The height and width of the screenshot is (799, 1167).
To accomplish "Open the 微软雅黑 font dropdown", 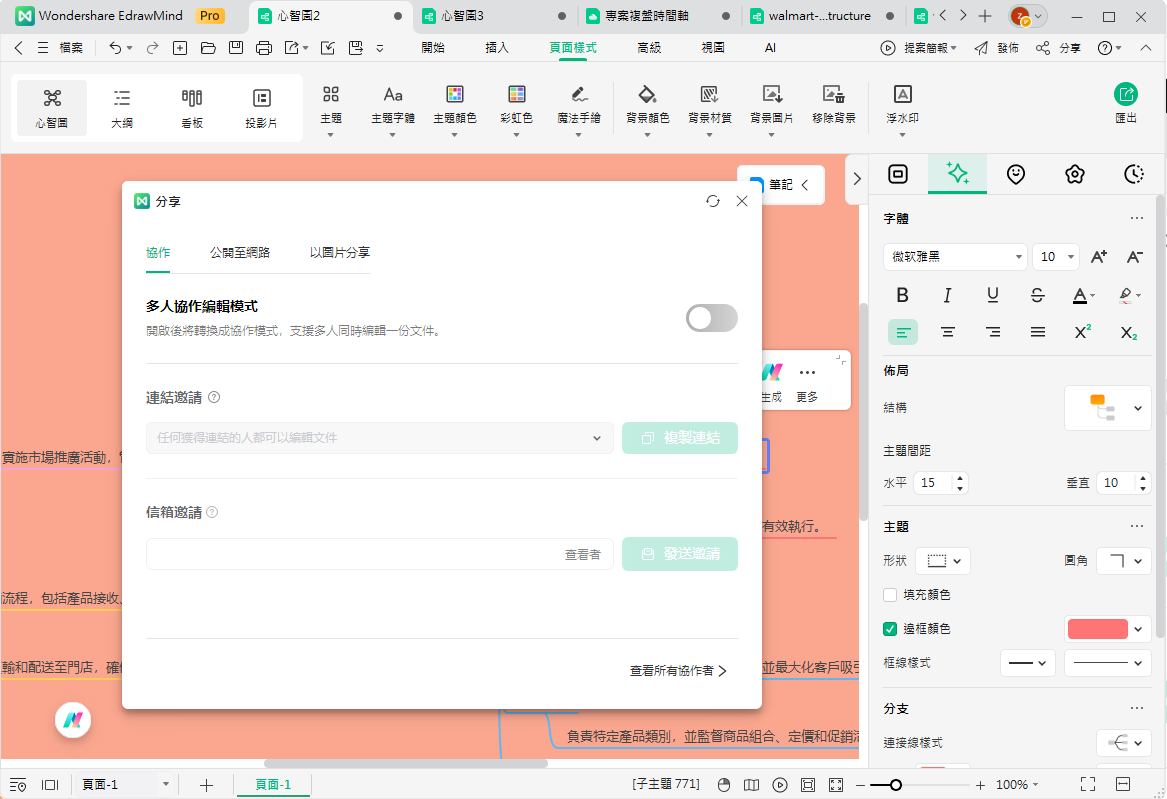I will click(x=954, y=257).
